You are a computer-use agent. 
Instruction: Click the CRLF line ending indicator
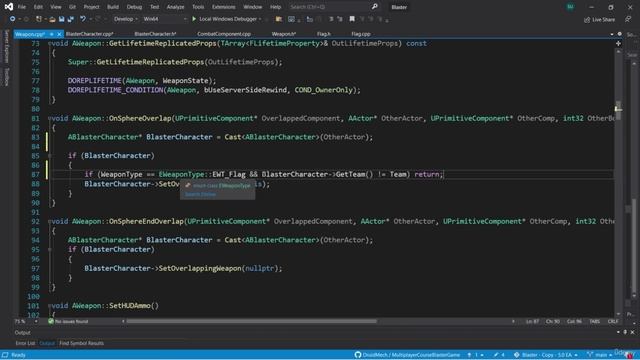pyautogui.click(x=613, y=321)
